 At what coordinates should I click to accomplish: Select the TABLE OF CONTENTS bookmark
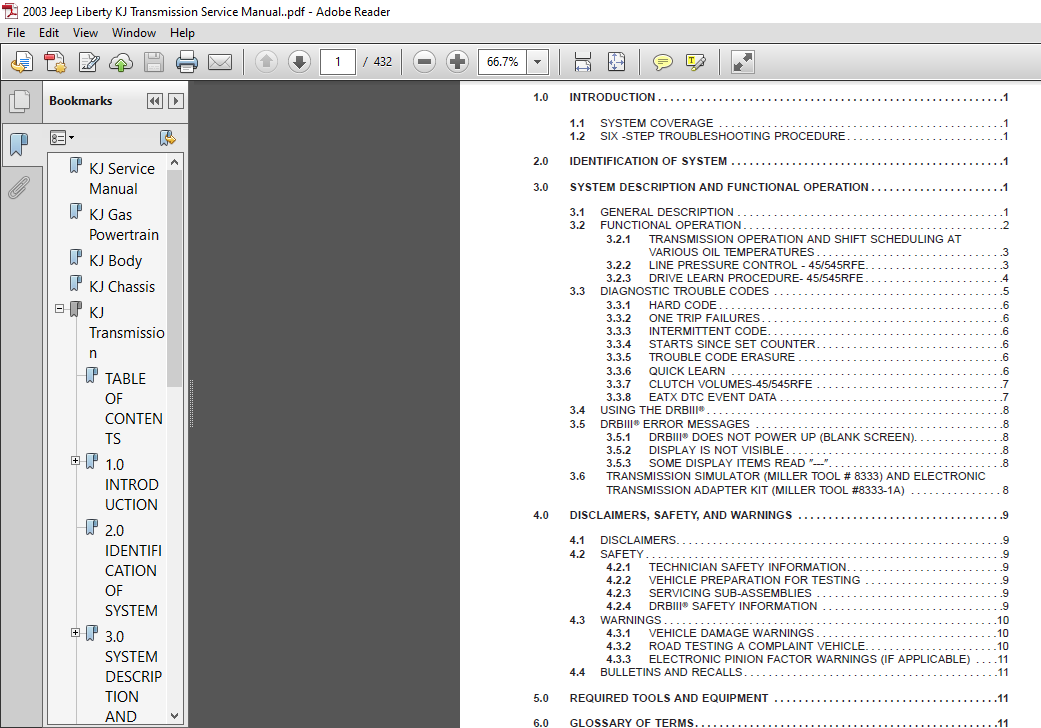click(133, 408)
